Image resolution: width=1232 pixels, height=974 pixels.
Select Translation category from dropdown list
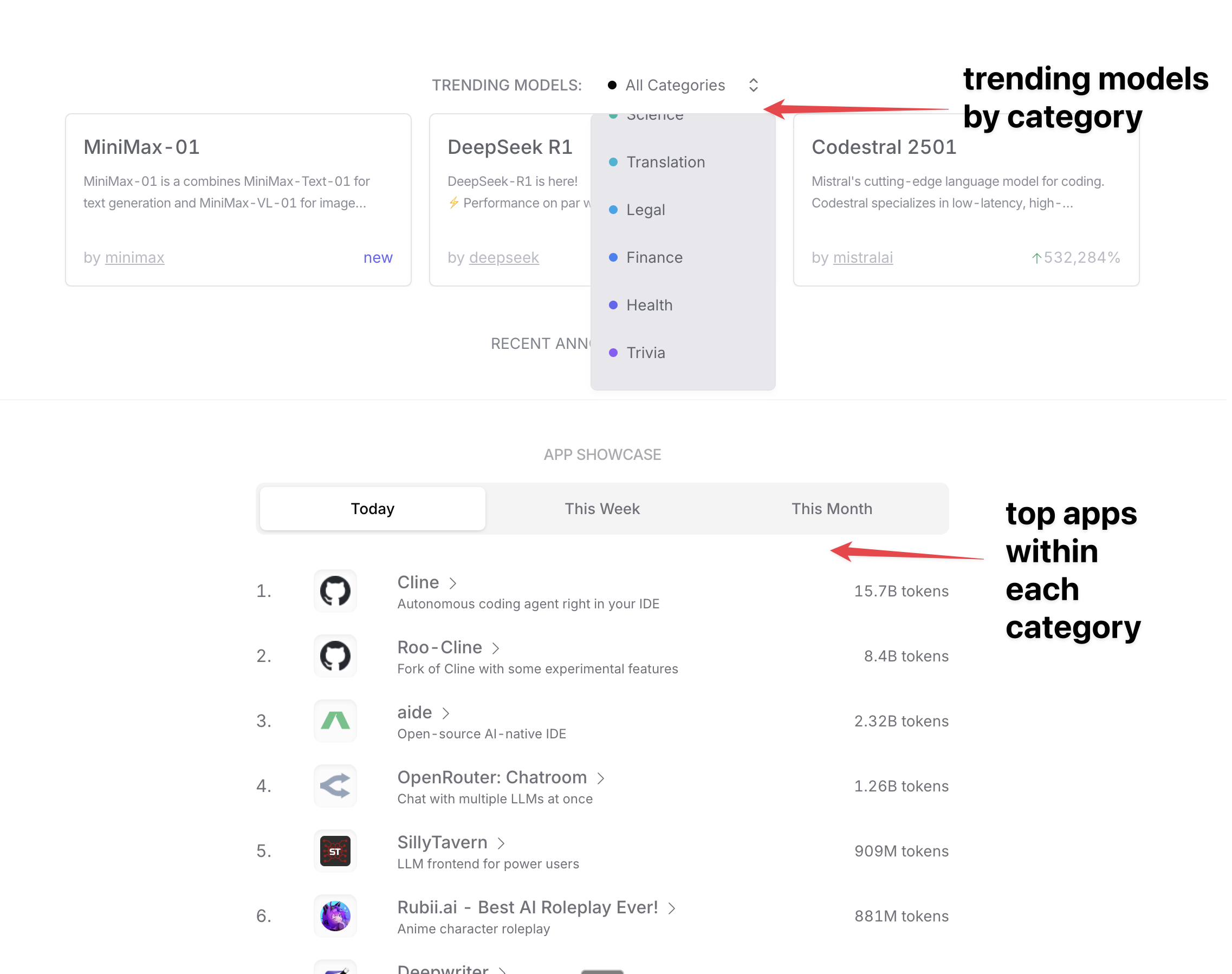point(665,162)
